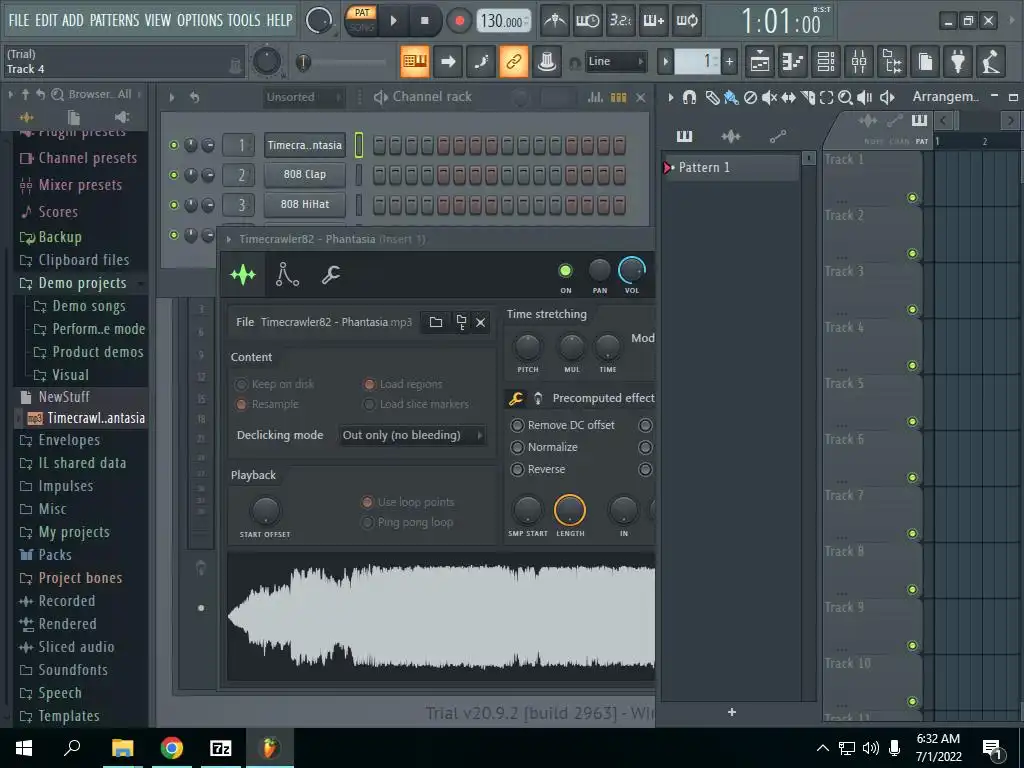
Task: Select the delete tool in the Playlist
Action: (750, 98)
